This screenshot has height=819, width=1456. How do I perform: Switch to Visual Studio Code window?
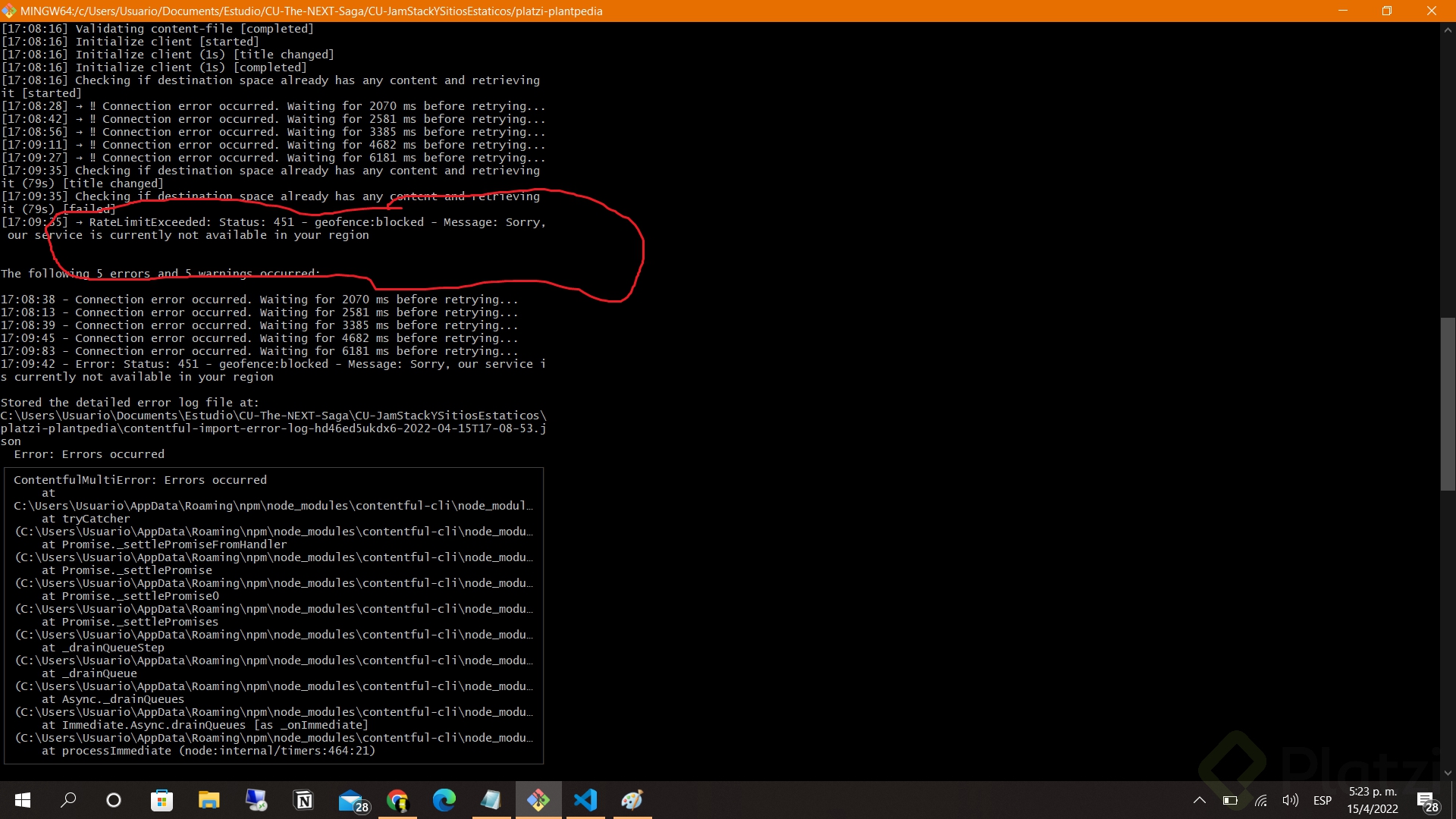585,800
